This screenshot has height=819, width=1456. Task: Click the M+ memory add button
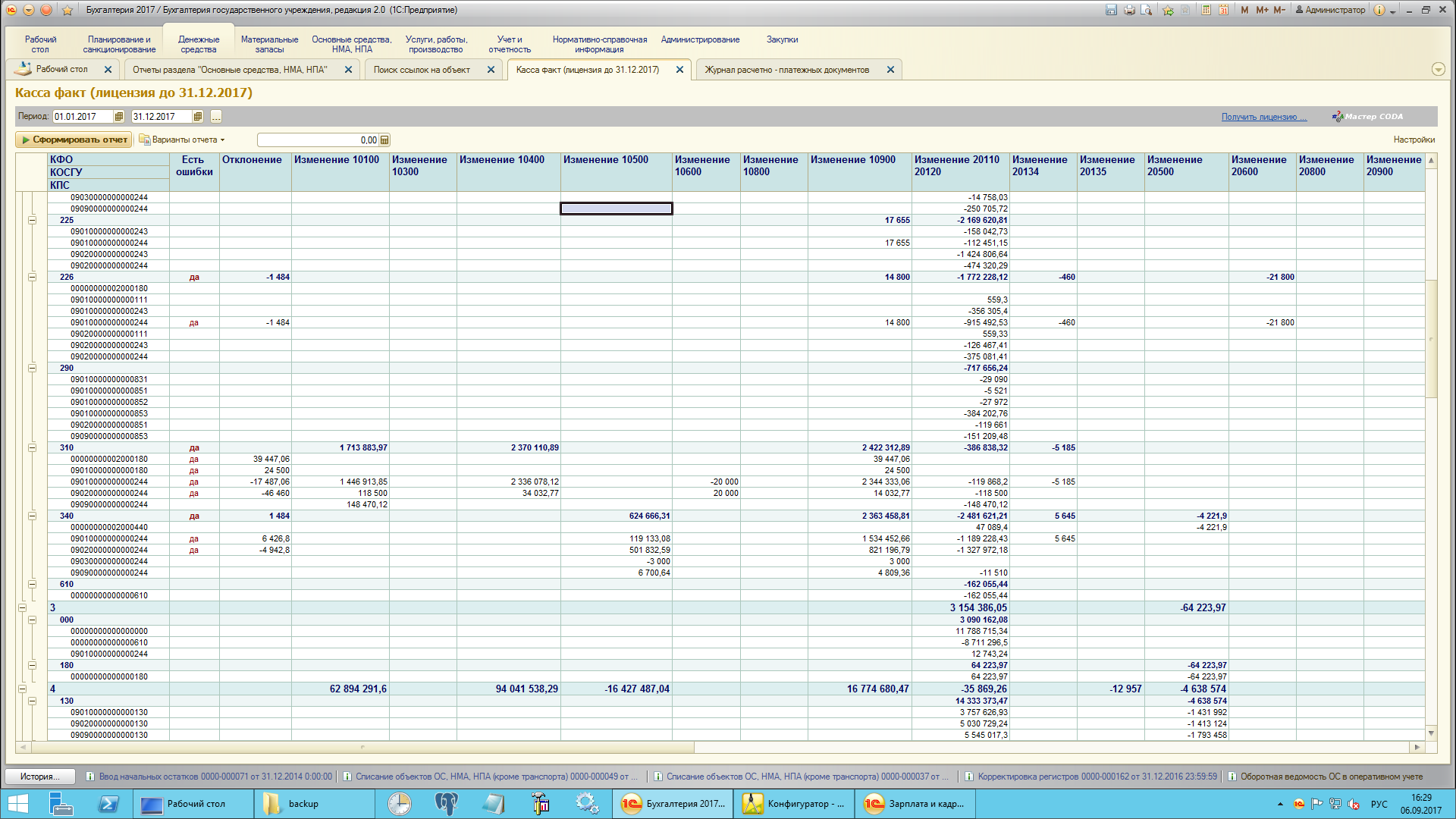click(x=1262, y=10)
